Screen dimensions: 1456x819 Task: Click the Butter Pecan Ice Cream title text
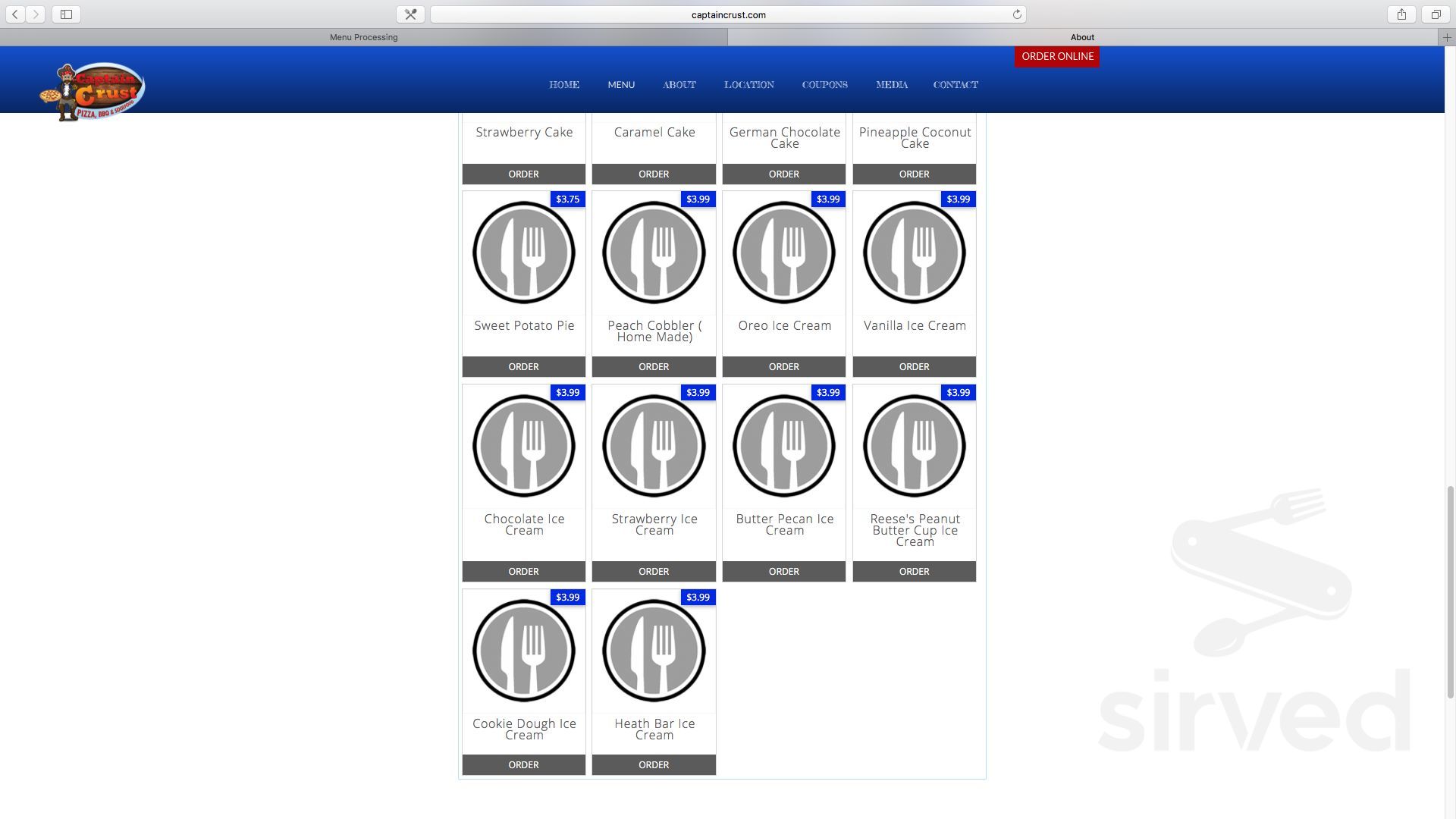pyautogui.click(x=785, y=525)
